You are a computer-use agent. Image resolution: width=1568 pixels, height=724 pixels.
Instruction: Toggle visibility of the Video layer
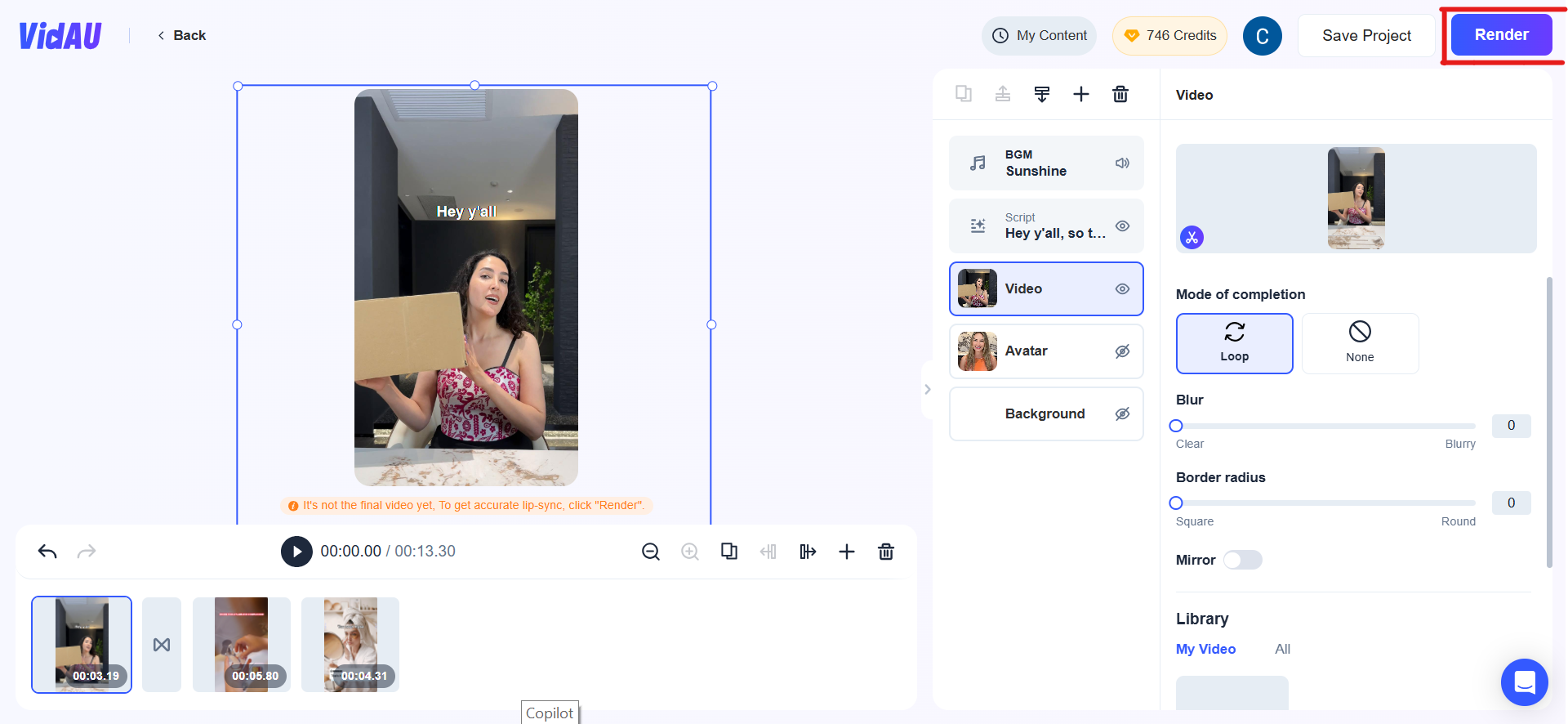1123,288
